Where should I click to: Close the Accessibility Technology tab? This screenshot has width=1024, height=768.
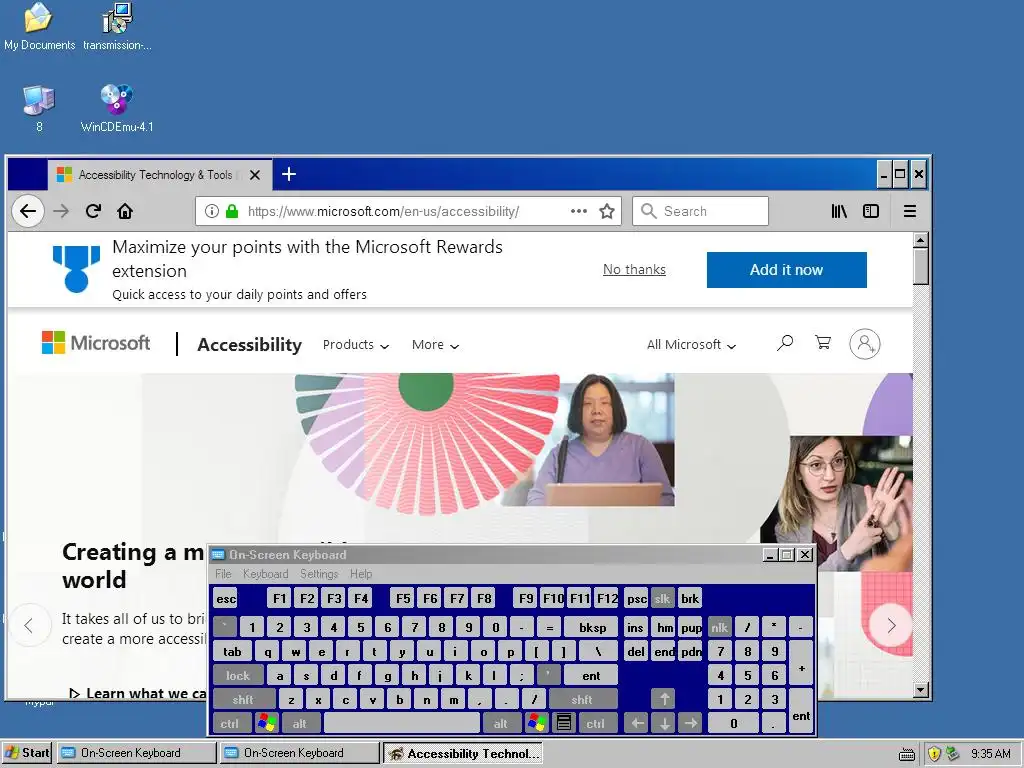(x=255, y=175)
